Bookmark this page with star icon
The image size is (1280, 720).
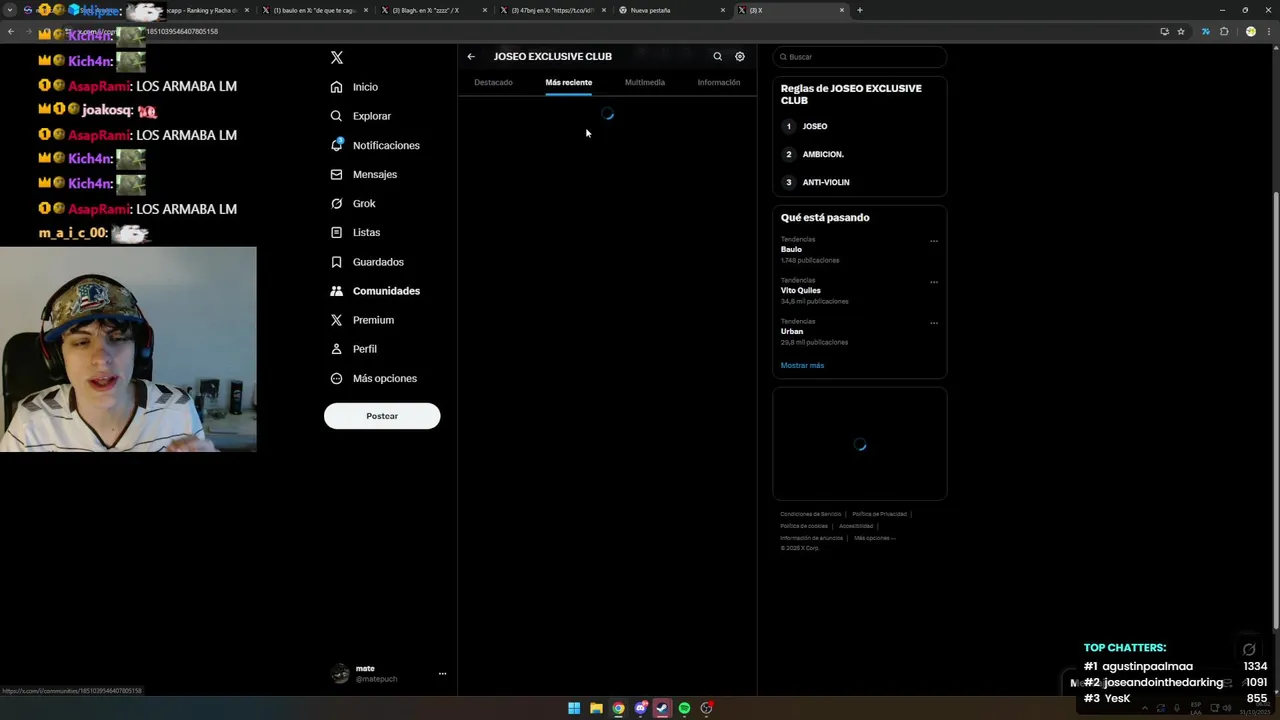[x=1181, y=31]
